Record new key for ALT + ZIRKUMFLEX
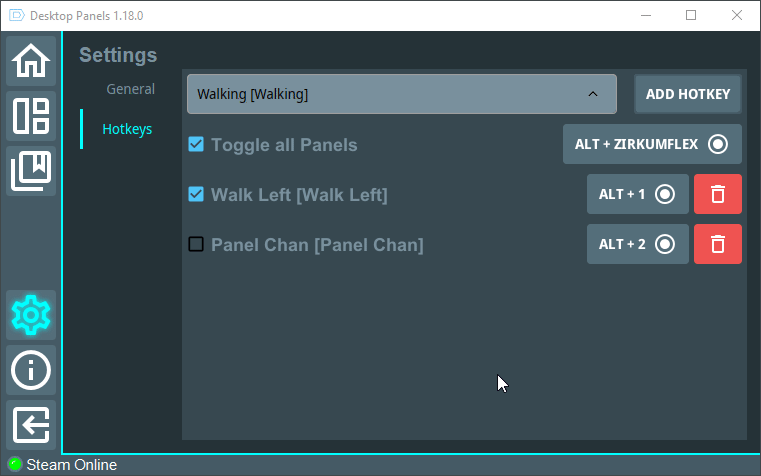The width and height of the screenshot is (761, 476). 652,144
